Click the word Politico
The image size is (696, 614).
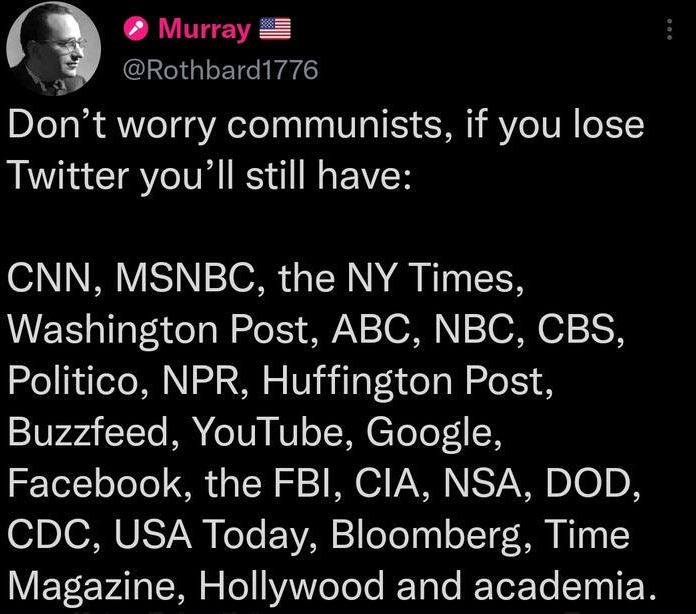[73, 380]
